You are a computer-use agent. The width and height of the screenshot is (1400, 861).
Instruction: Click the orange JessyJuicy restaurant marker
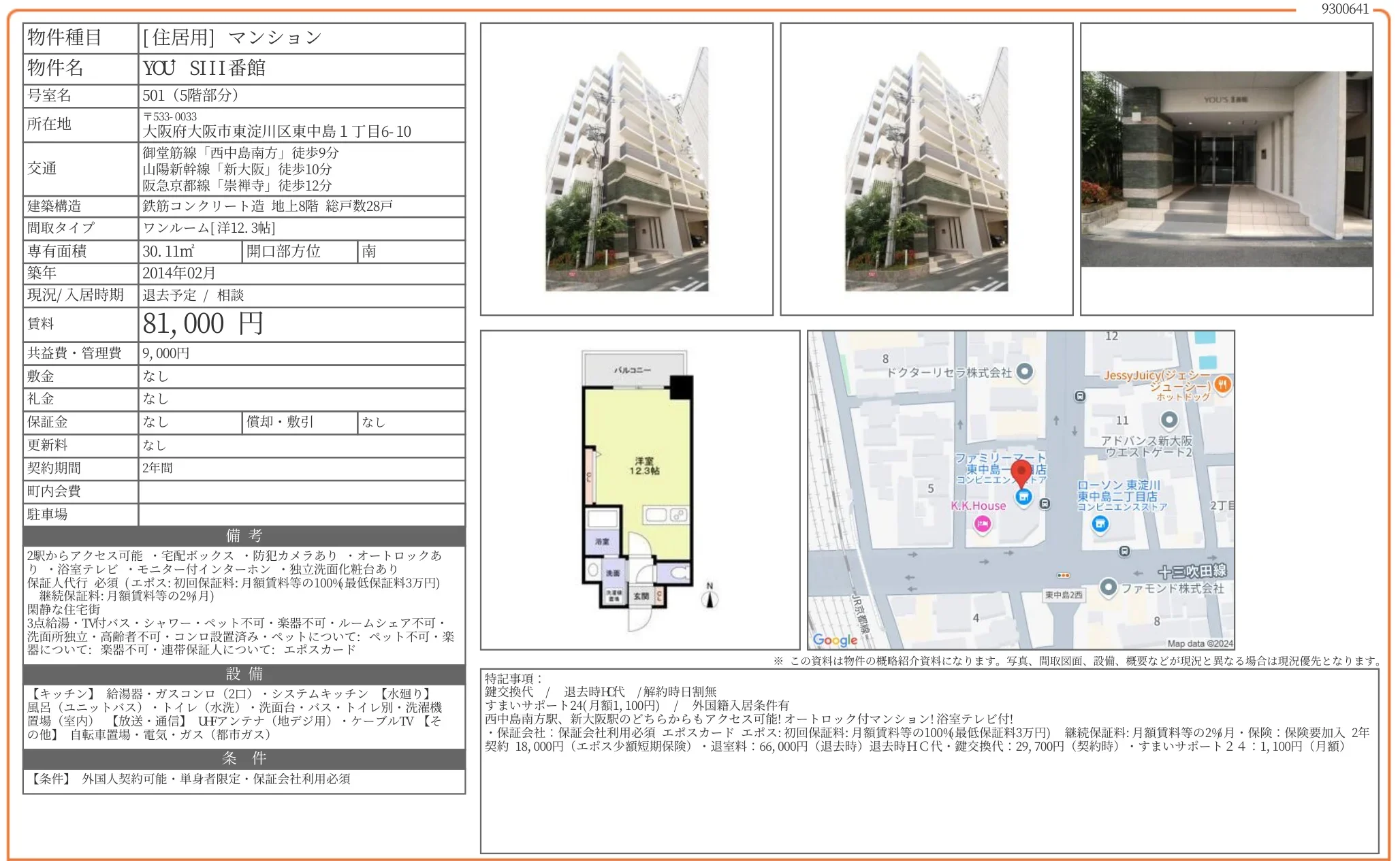coord(1222,385)
